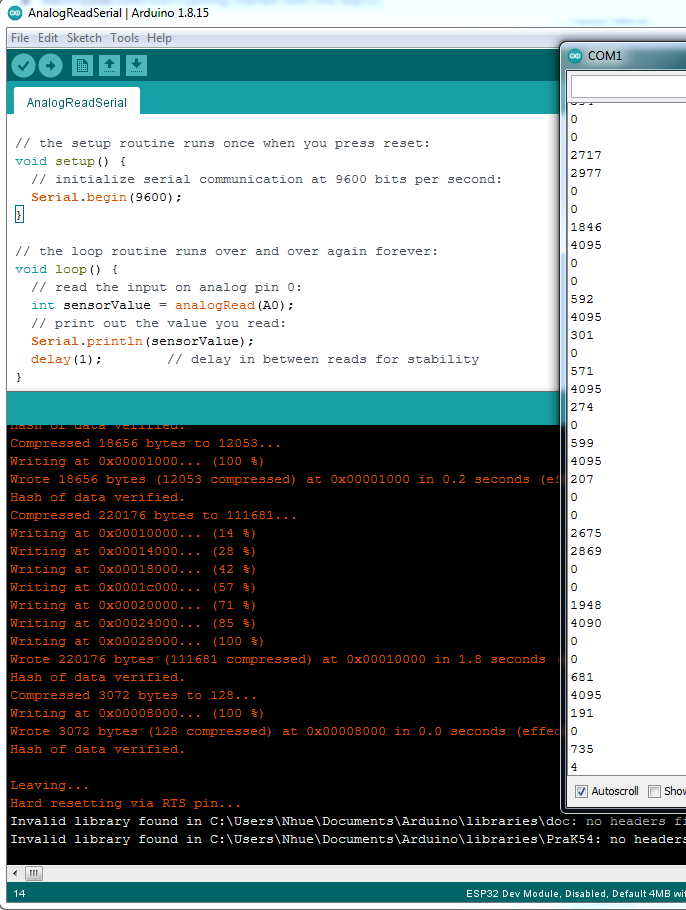Click the void setup() { line
This screenshot has height=910, width=686.
coord(70,161)
